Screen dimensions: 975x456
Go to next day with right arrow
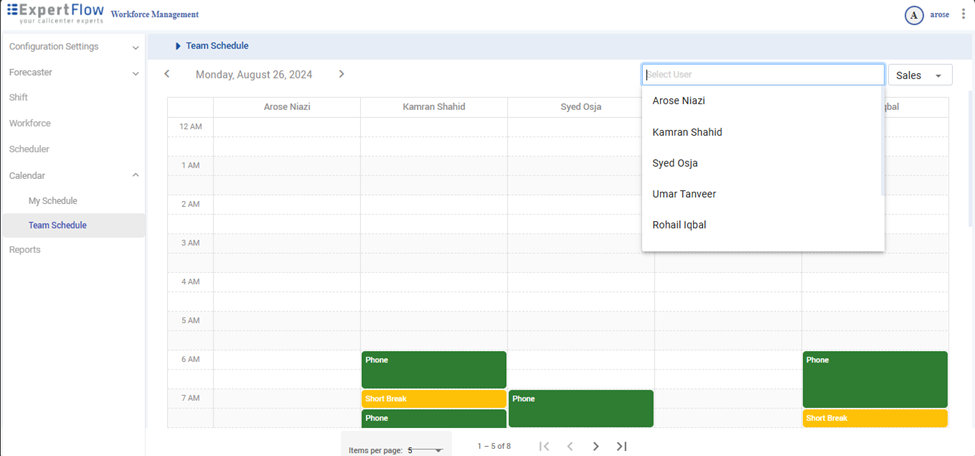click(x=341, y=74)
